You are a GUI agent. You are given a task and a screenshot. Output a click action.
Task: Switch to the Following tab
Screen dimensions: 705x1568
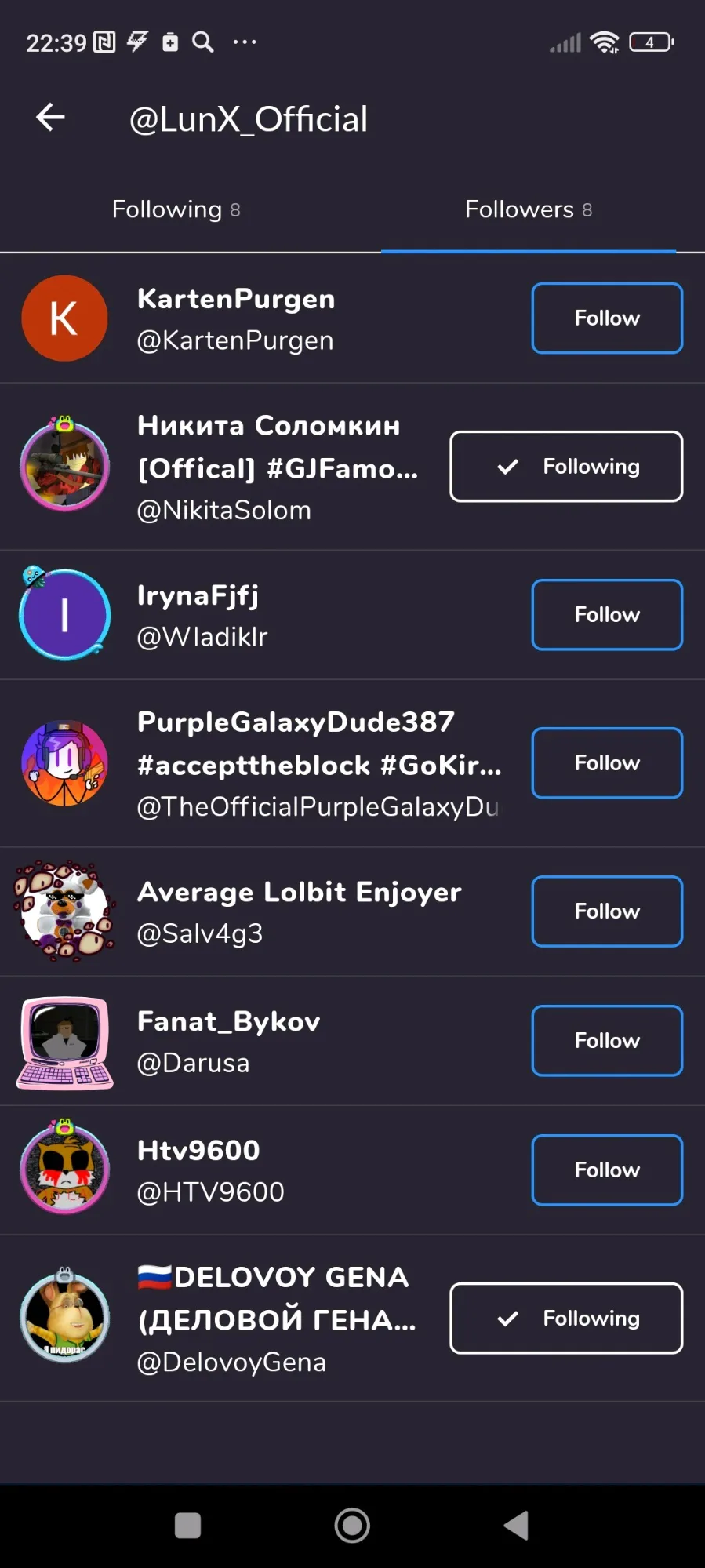click(x=176, y=209)
